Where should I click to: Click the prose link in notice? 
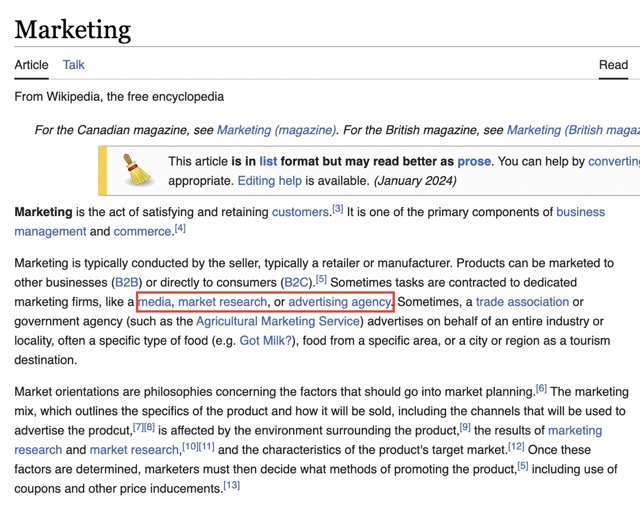pos(474,161)
